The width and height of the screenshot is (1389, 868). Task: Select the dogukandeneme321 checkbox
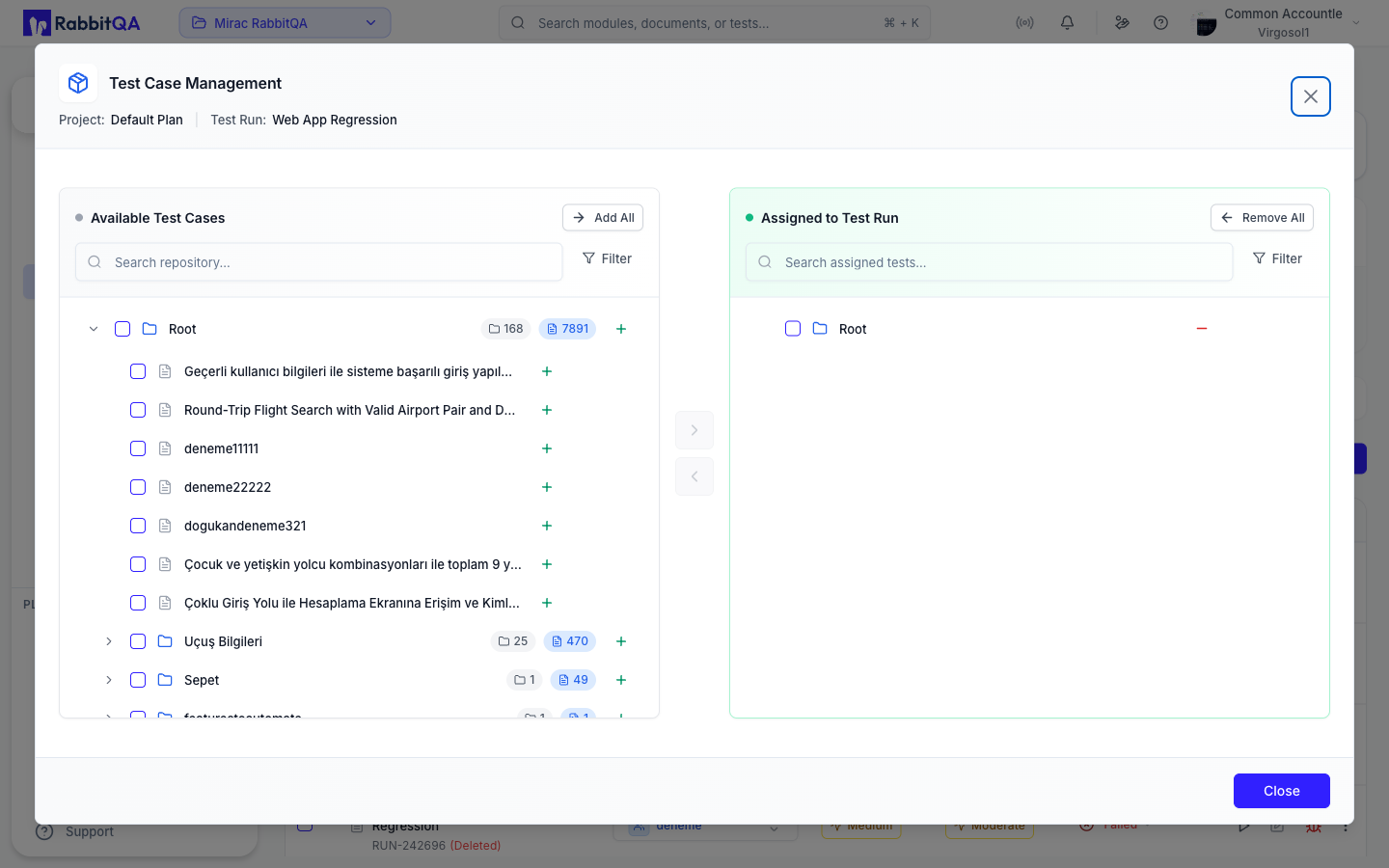(x=138, y=526)
